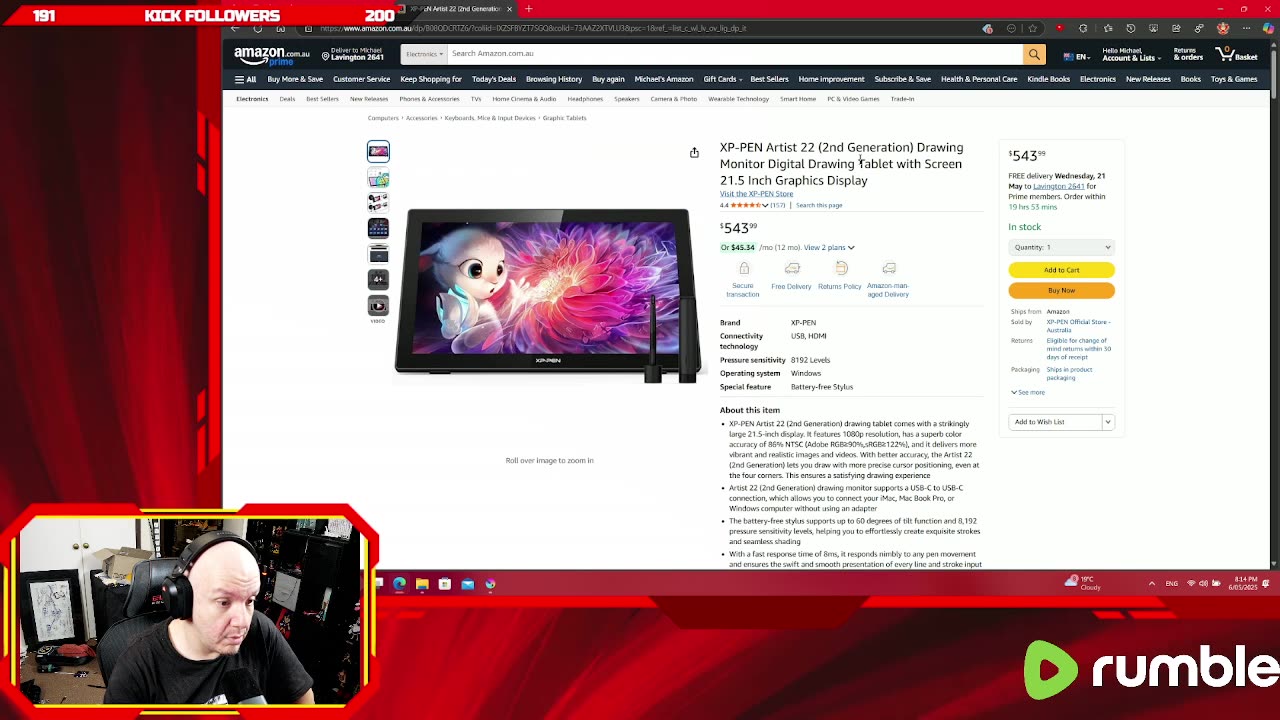Viewport: 1280px width, 720px height.
Task: Open Kindle Books in nav bar
Action: coord(1048,79)
